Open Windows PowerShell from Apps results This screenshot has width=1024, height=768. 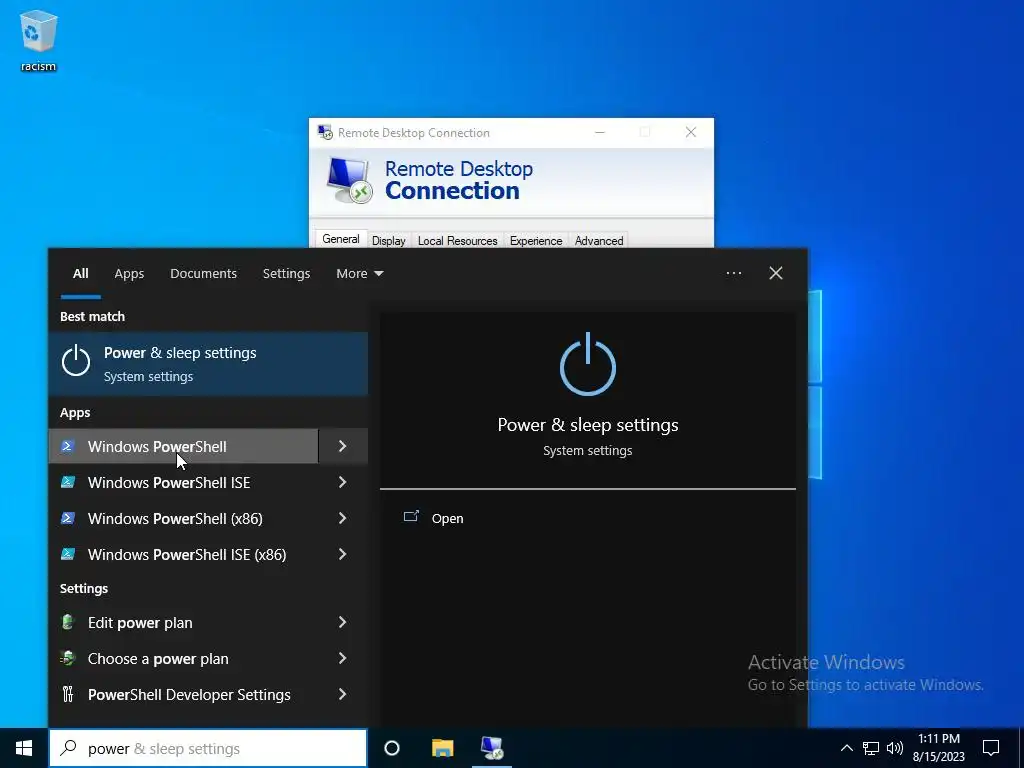[x=184, y=447]
